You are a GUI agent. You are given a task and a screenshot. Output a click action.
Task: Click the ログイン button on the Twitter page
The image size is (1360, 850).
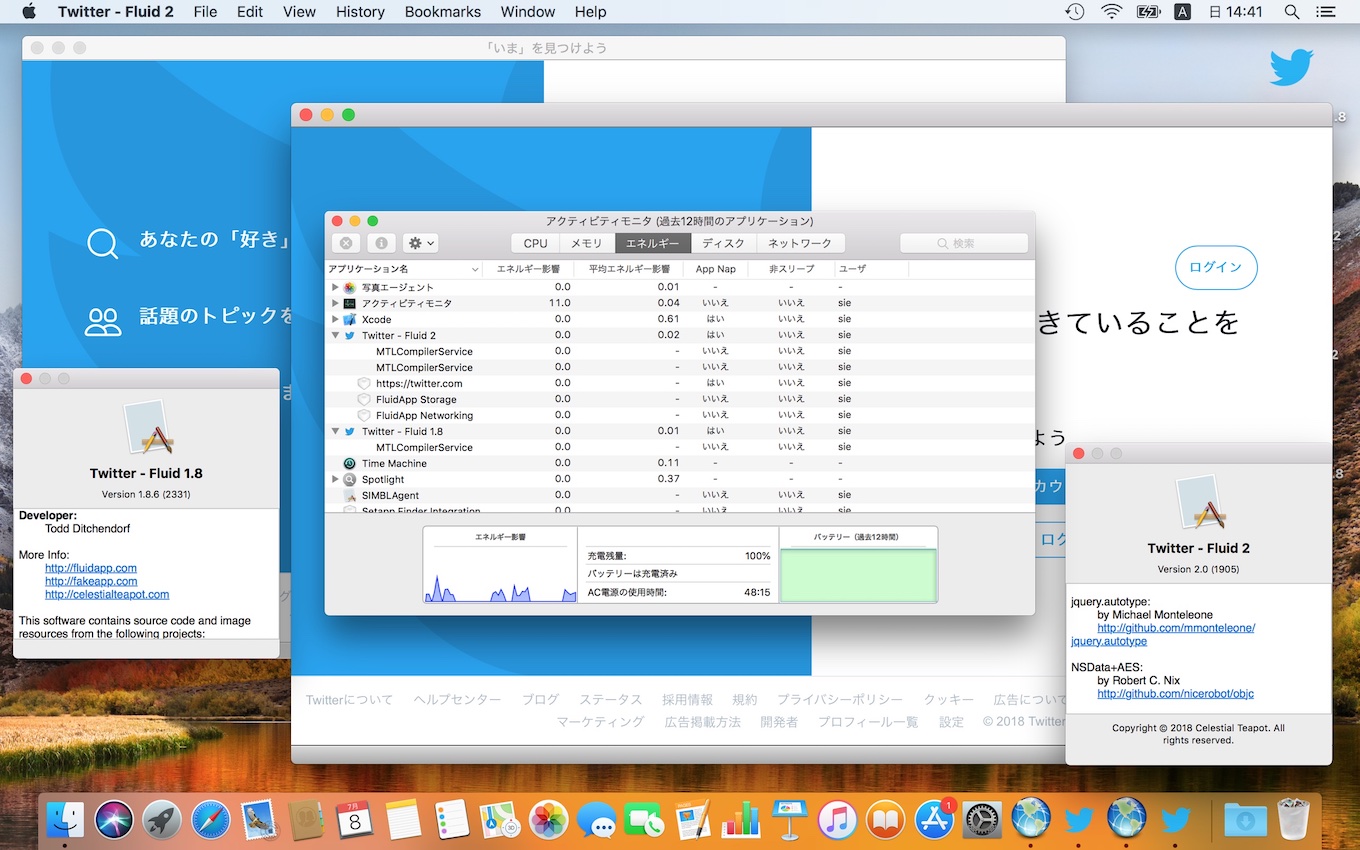pos(1216,268)
